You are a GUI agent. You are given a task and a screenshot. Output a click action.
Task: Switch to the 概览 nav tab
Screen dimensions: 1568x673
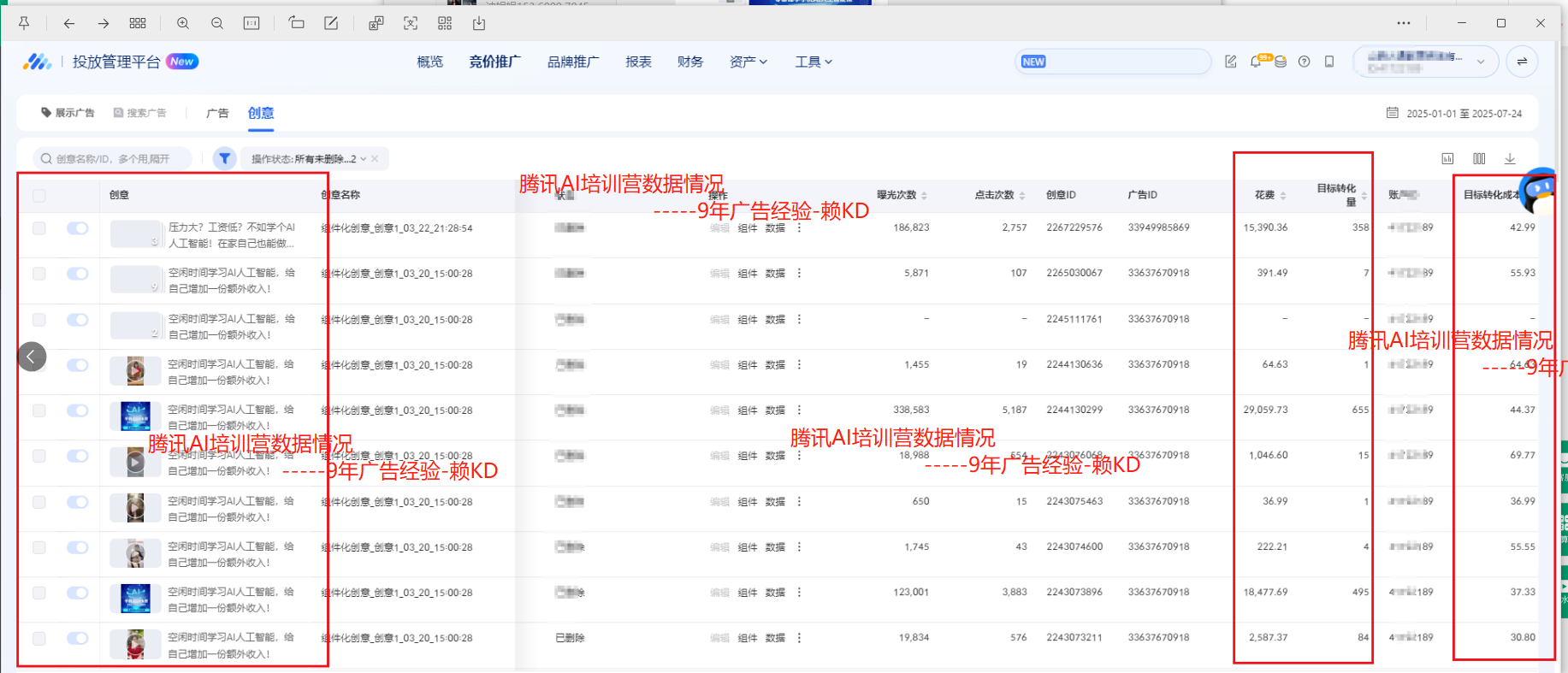(430, 62)
